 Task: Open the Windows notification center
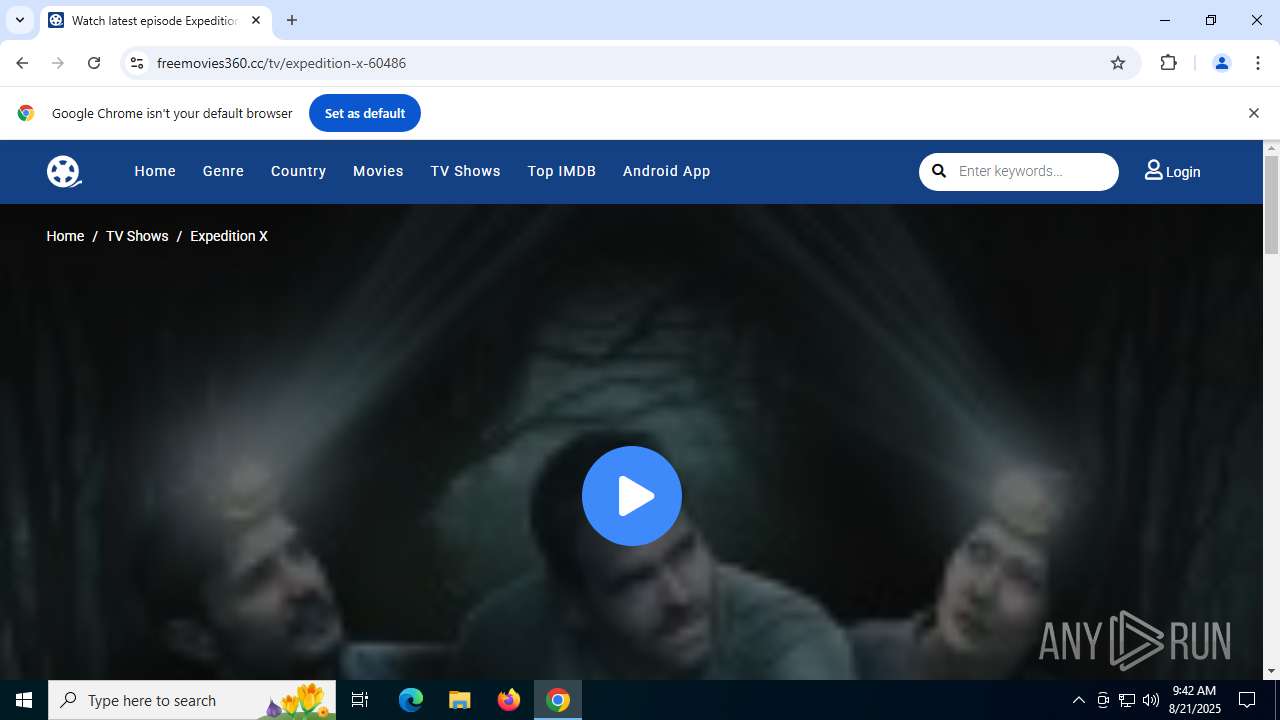[1247, 700]
